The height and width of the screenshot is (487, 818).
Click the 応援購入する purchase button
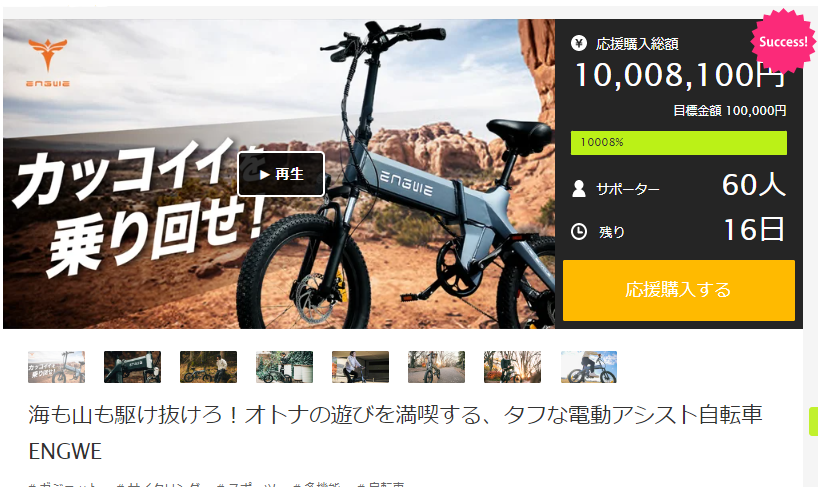point(679,290)
